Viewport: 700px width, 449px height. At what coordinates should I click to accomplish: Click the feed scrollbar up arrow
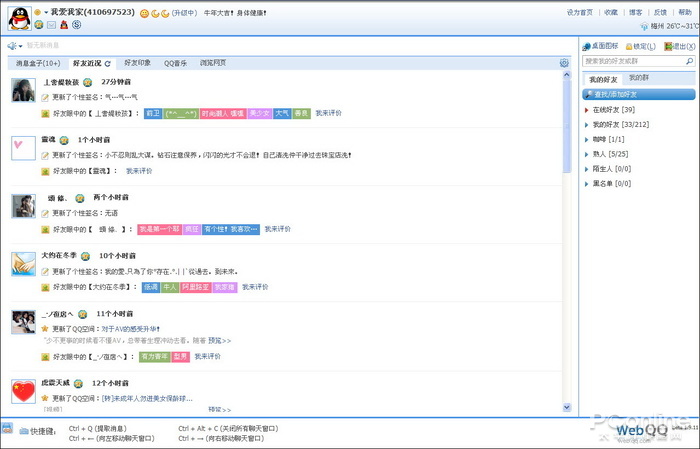[x=567, y=75]
